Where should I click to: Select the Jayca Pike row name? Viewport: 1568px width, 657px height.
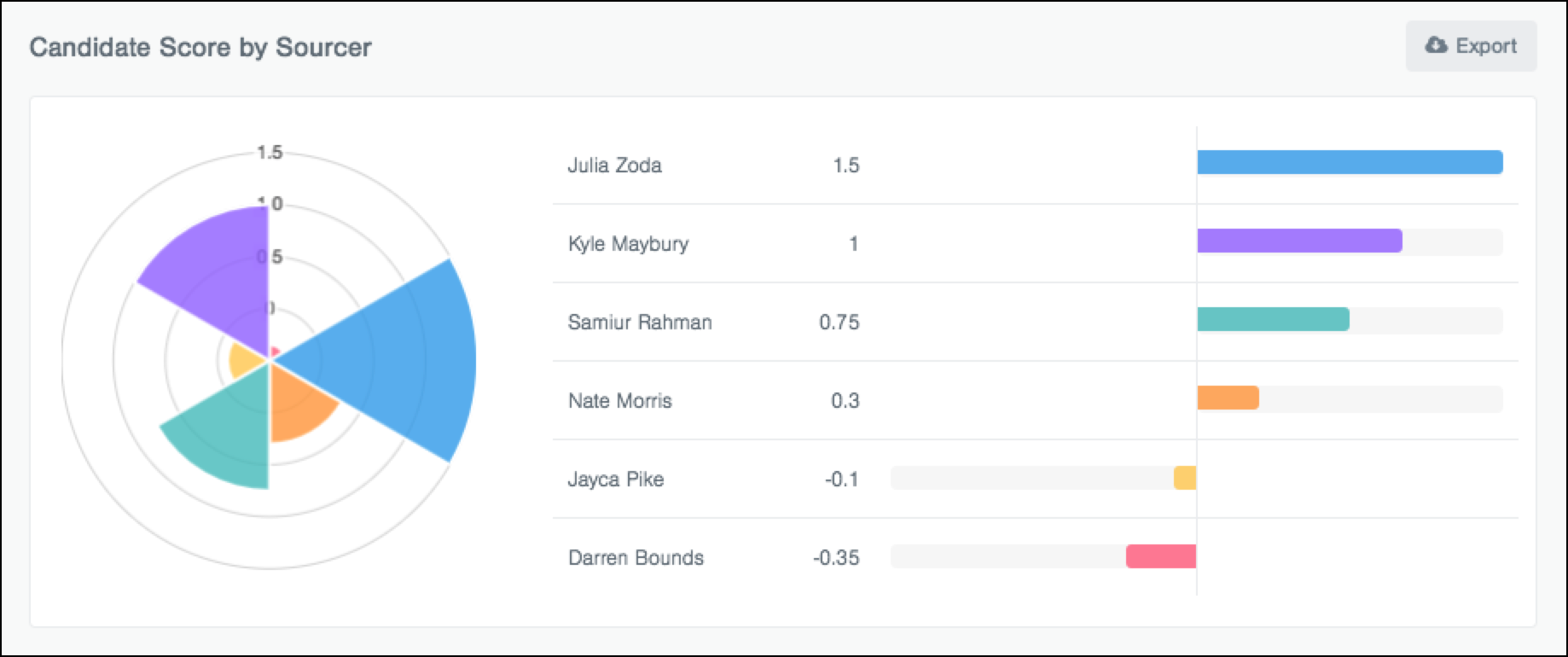pyautogui.click(x=616, y=480)
